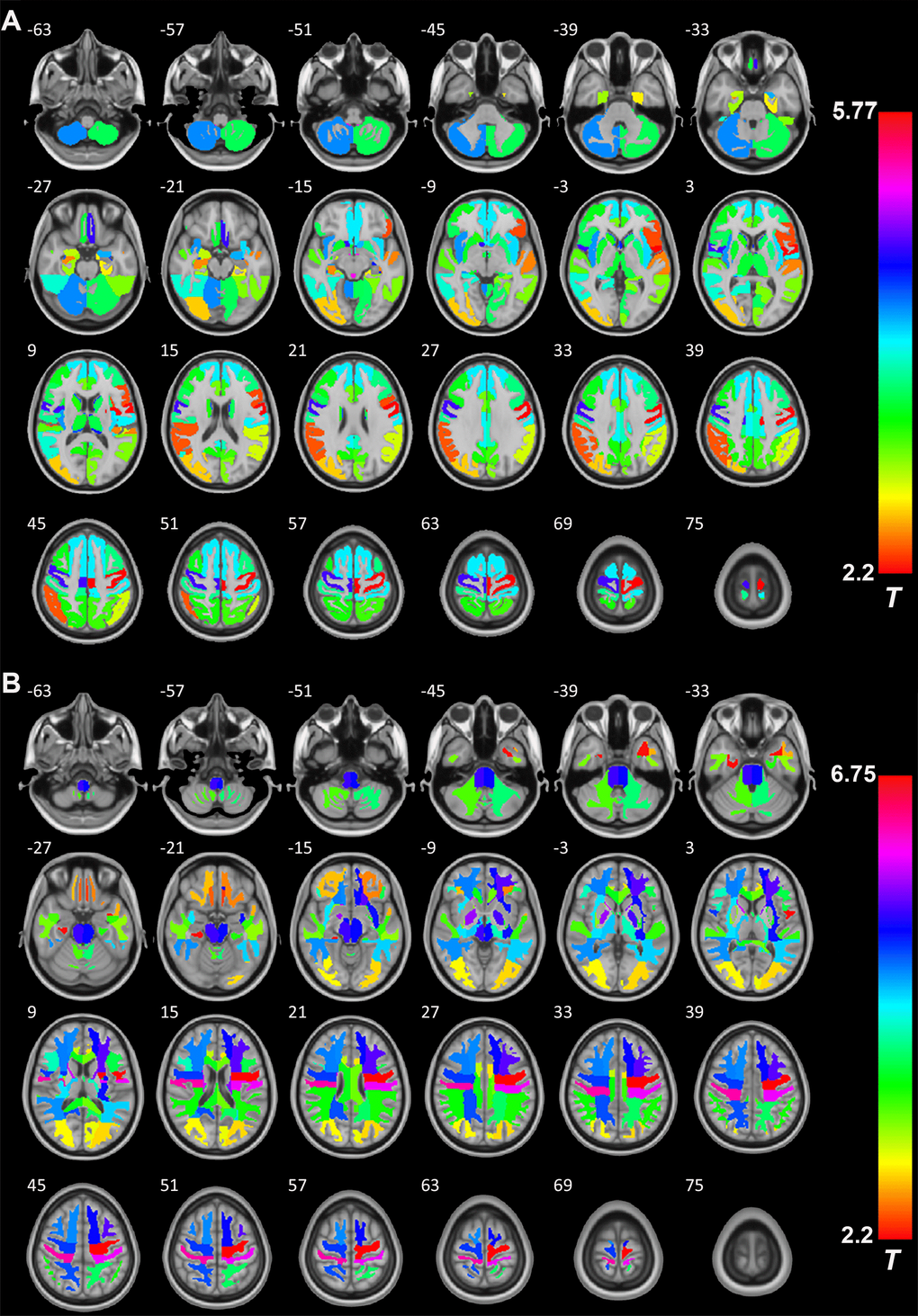This screenshot has height=1316, width=918.
Task: Click the 5.77 maximum value label
Action: tap(853, 112)
